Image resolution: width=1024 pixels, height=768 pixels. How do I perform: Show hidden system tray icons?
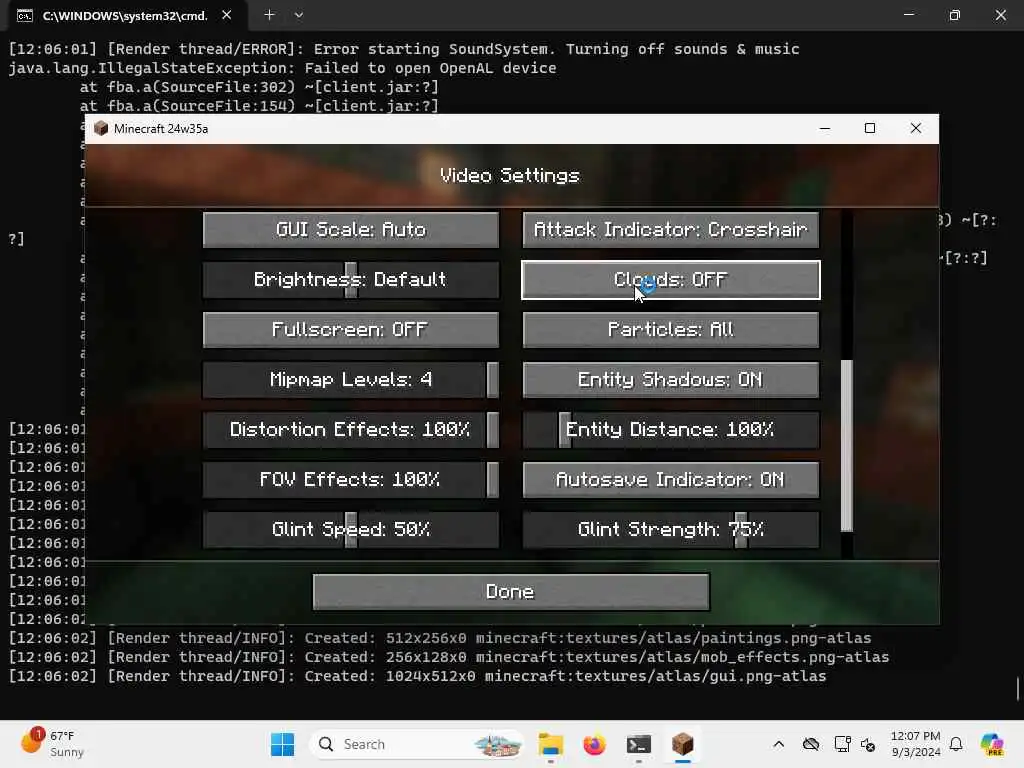click(x=778, y=744)
